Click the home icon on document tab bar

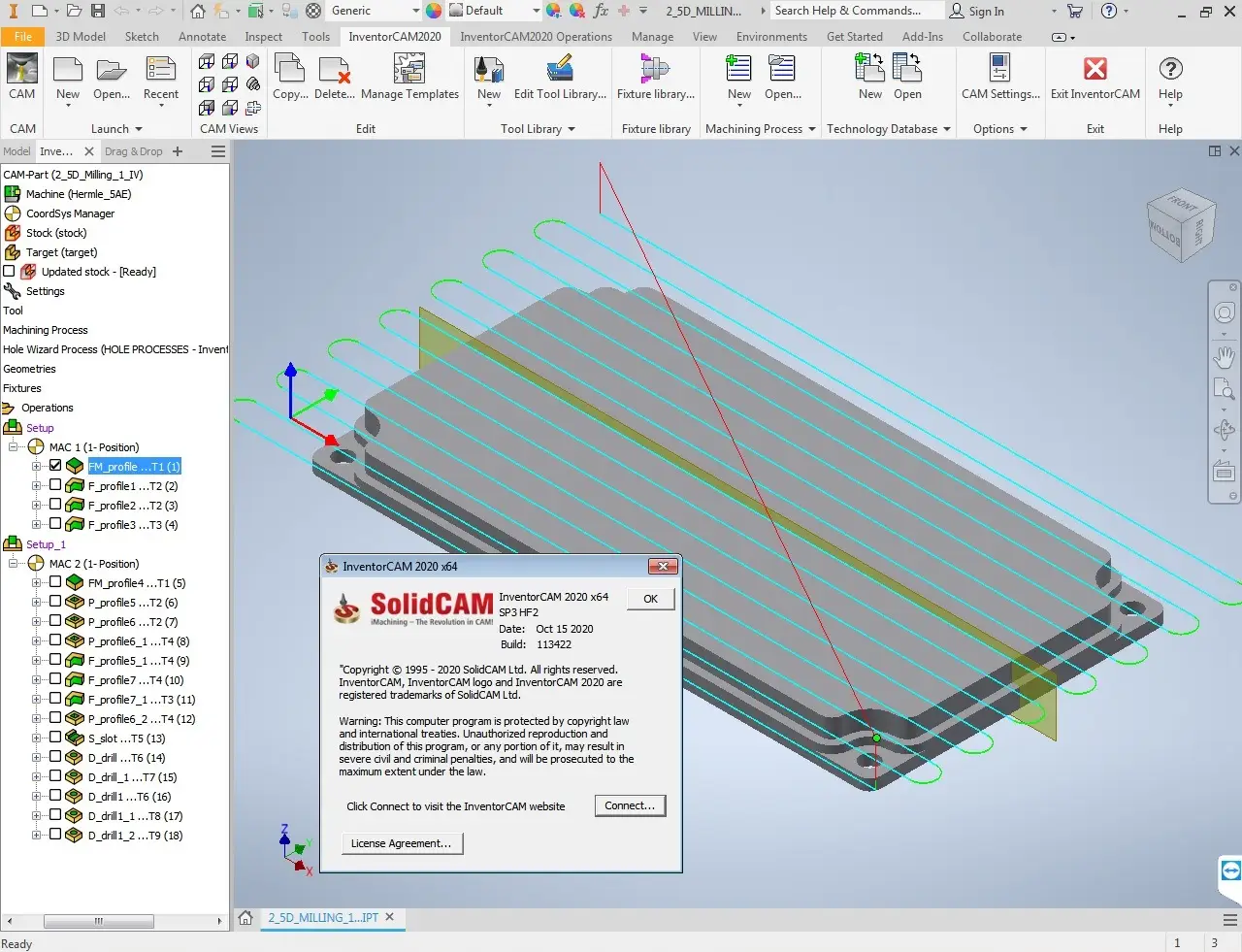tap(246, 917)
